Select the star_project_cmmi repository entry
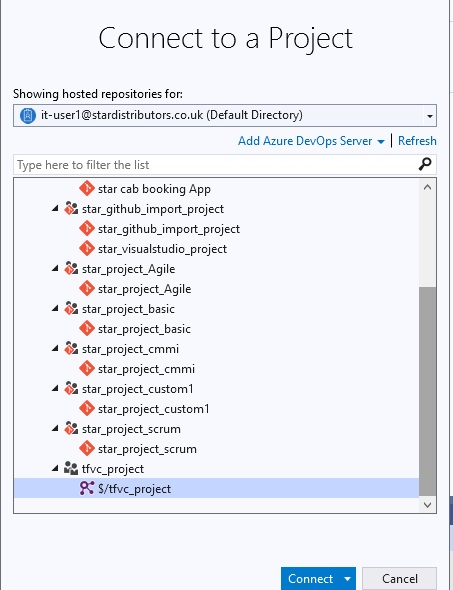Image resolution: width=453 pixels, height=590 pixels. 216,369
